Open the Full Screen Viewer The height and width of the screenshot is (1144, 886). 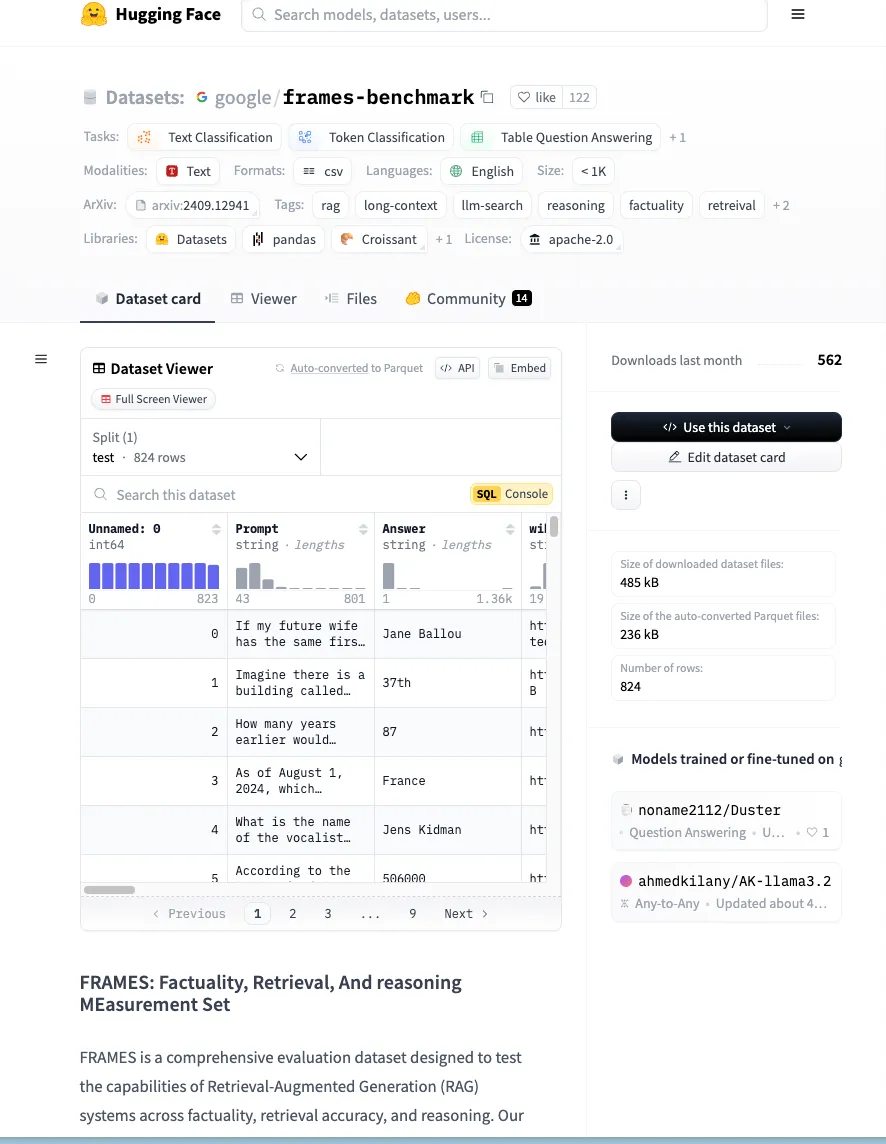(x=153, y=399)
